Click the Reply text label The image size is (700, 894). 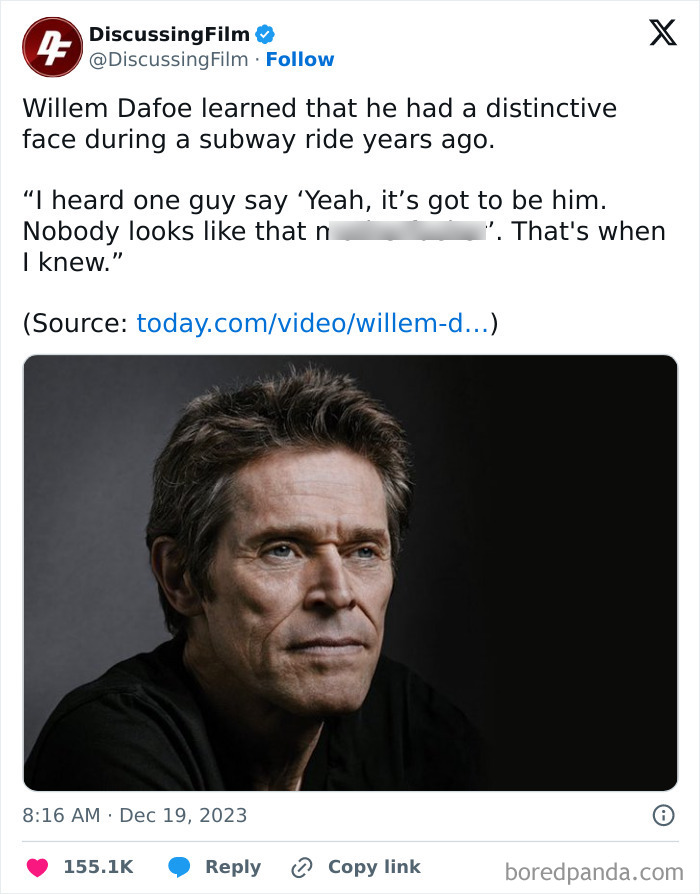(x=233, y=867)
